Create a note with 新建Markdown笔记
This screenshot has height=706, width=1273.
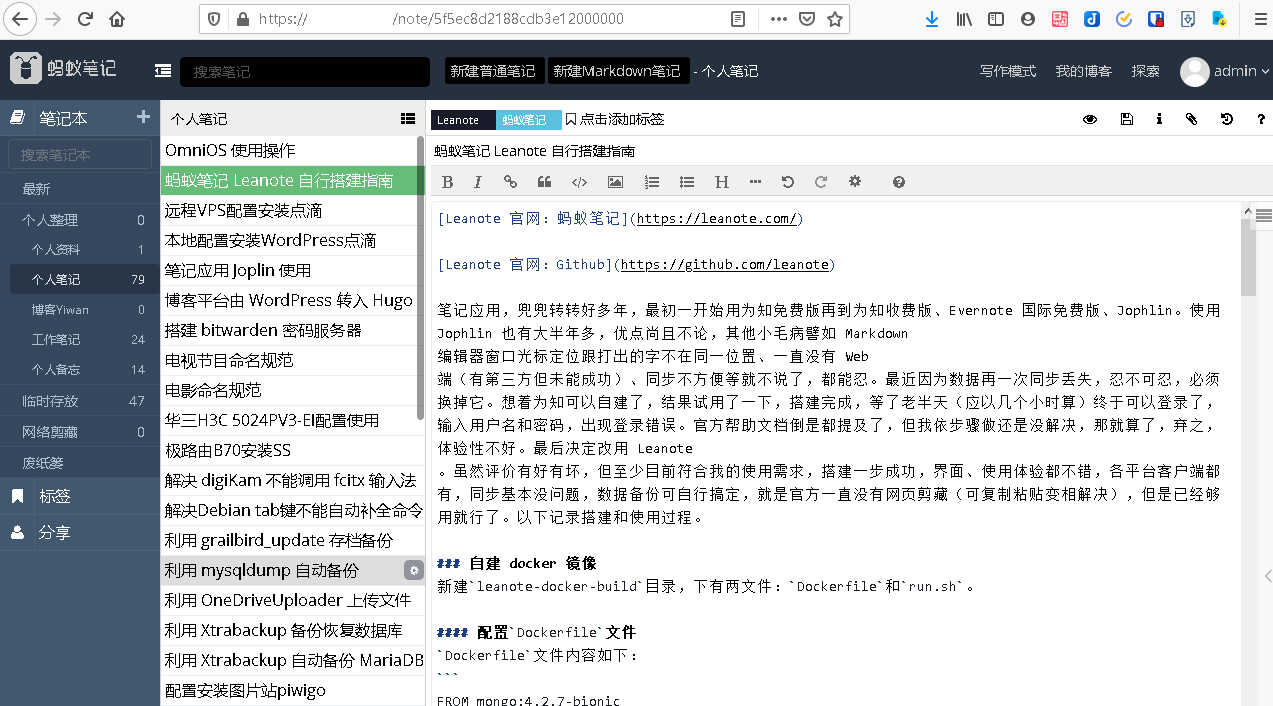[618, 71]
